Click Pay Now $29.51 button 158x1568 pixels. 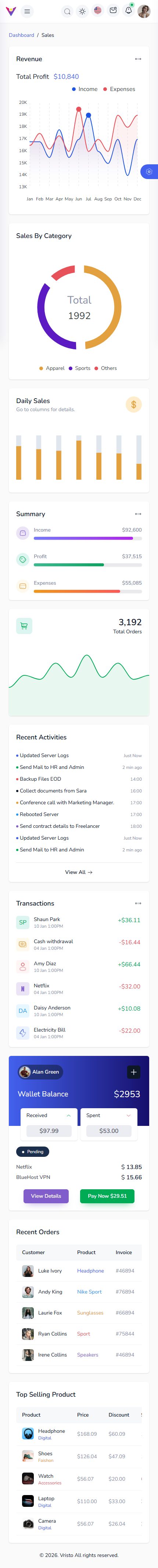107,1196
